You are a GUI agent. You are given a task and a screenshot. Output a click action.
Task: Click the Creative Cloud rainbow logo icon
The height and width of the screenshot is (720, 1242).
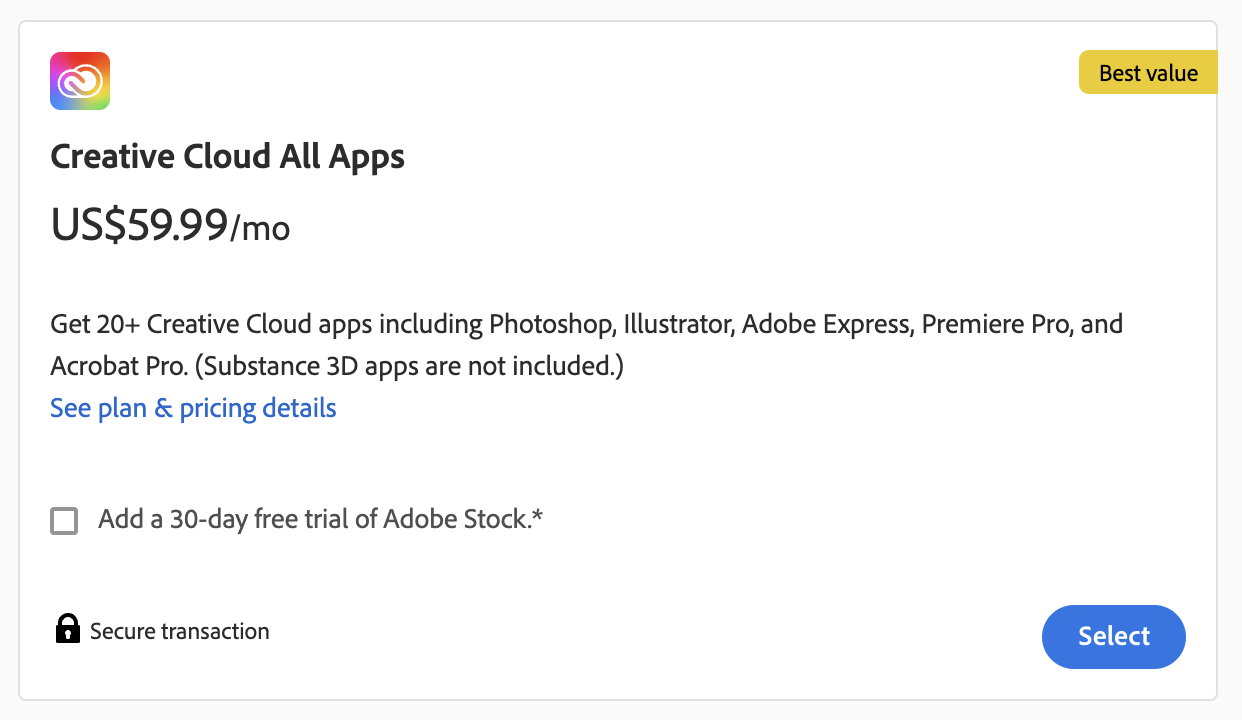coord(80,81)
